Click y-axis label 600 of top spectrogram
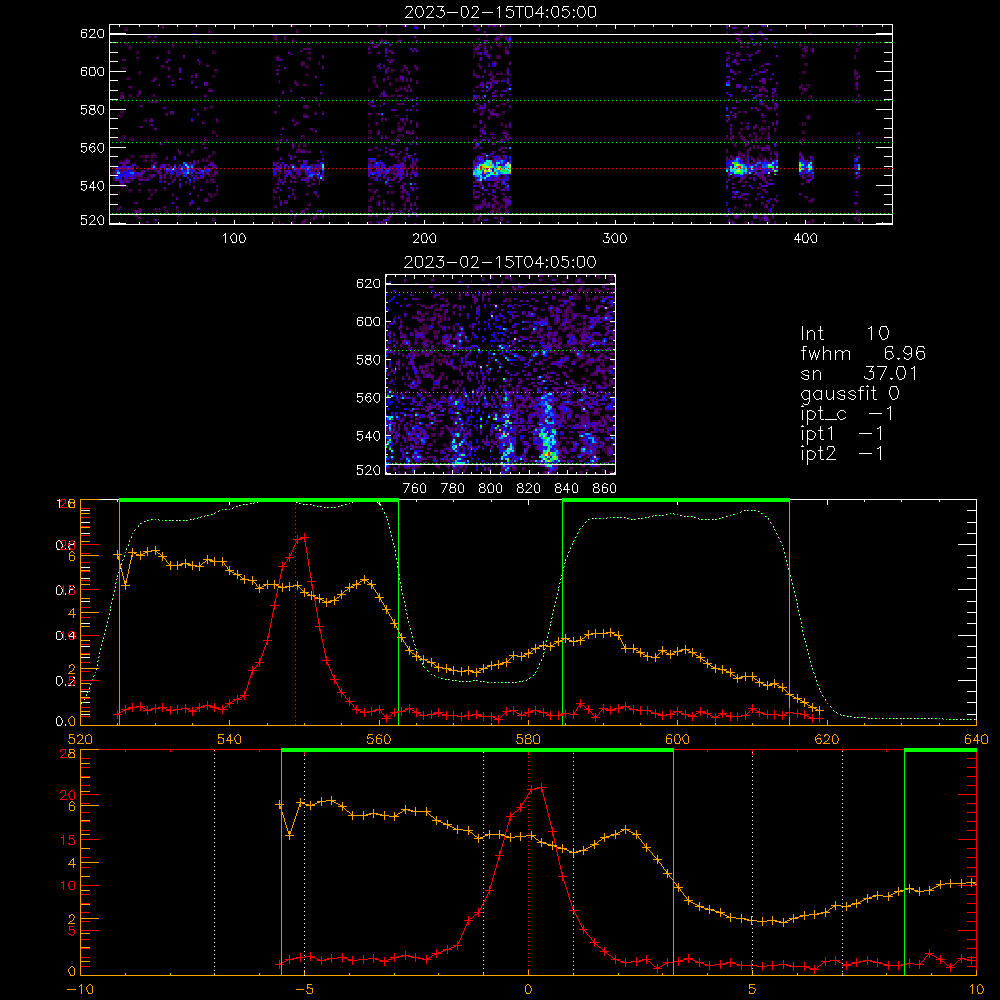 pyautogui.click(x=92, y=71)
